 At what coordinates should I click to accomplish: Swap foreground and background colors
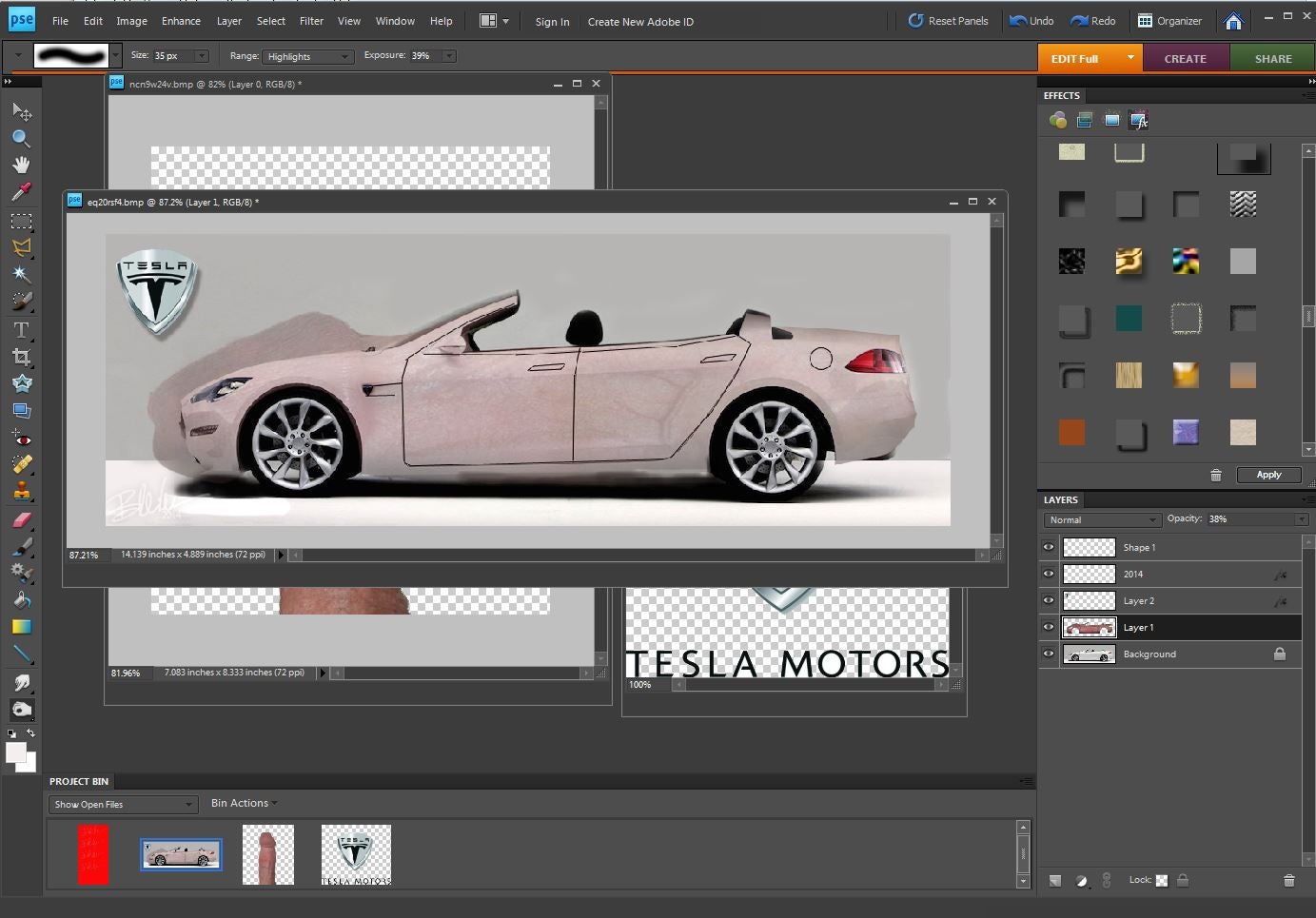tap(30, 733)
